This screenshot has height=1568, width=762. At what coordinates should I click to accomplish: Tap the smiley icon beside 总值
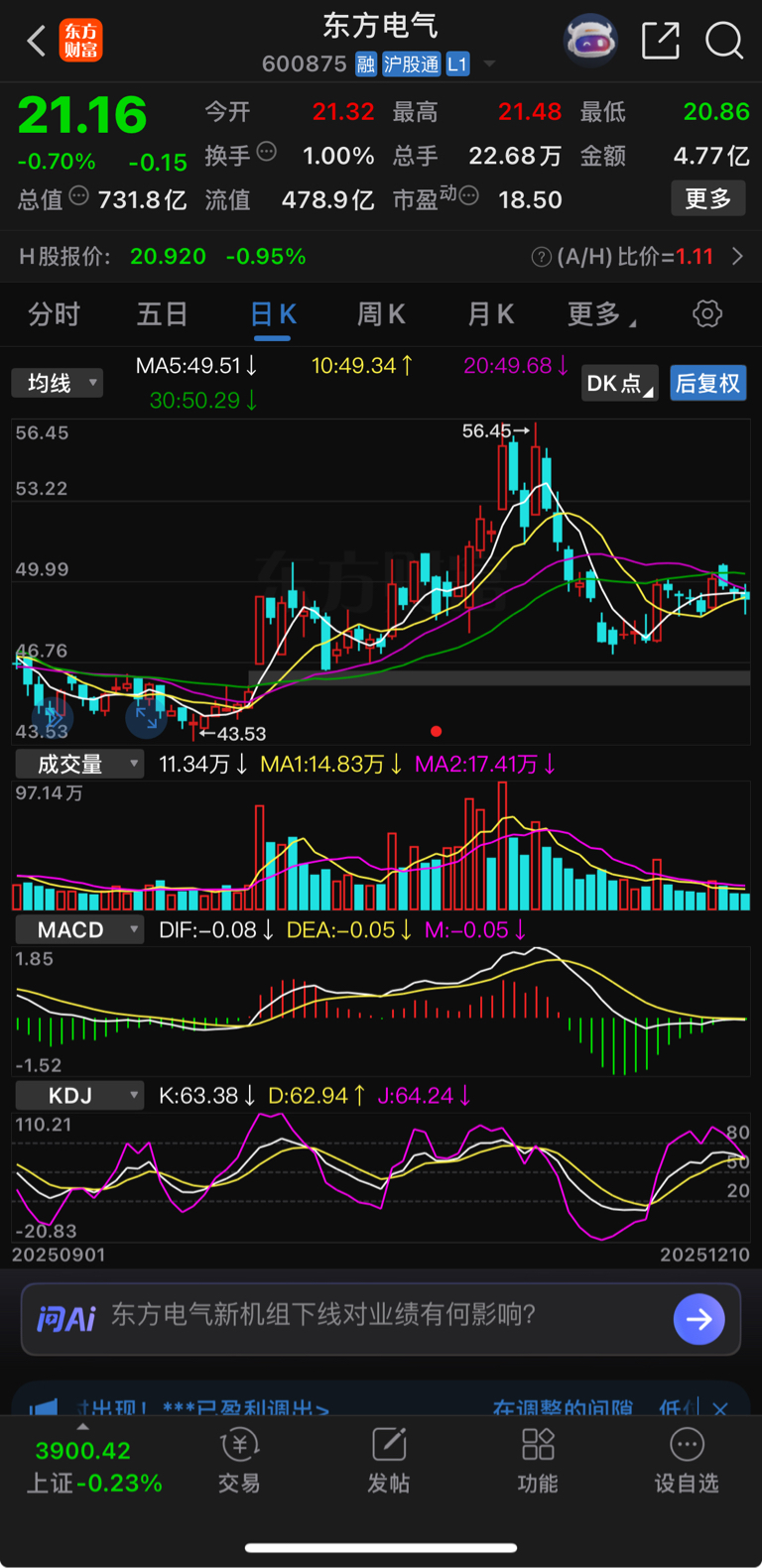click(78, 195)
